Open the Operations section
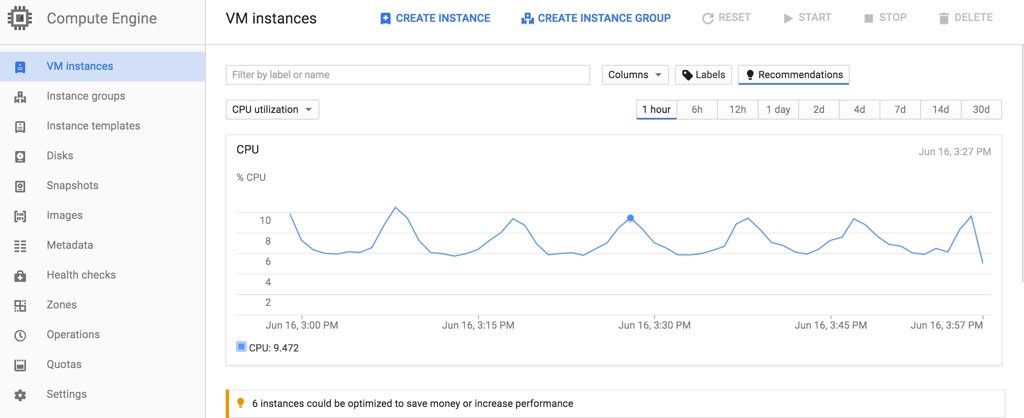Image resolution: width=1024 pixels, height=418 pixels. click(x=103, y=334)
